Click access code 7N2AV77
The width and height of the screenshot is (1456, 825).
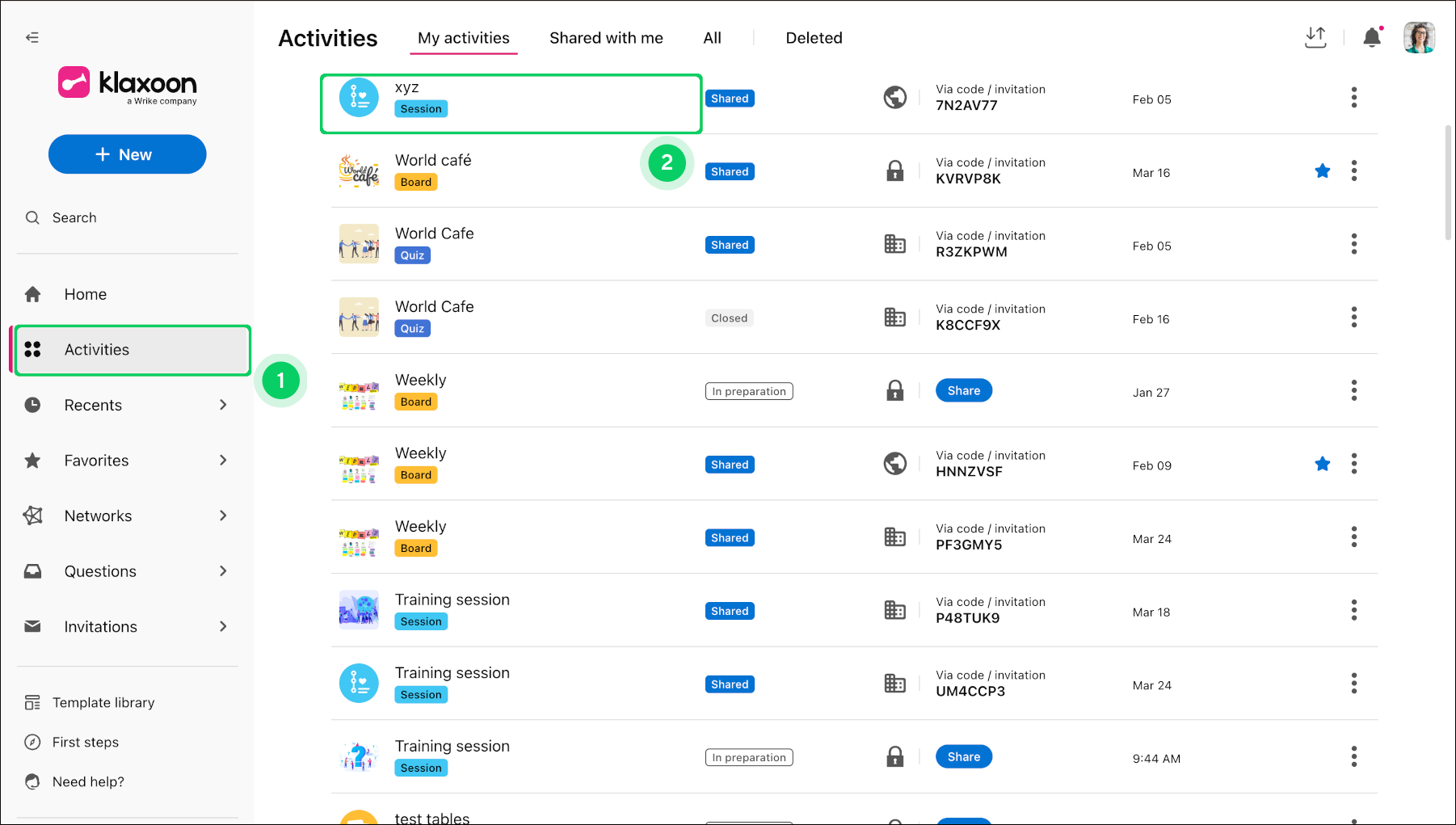pos(966,105)
